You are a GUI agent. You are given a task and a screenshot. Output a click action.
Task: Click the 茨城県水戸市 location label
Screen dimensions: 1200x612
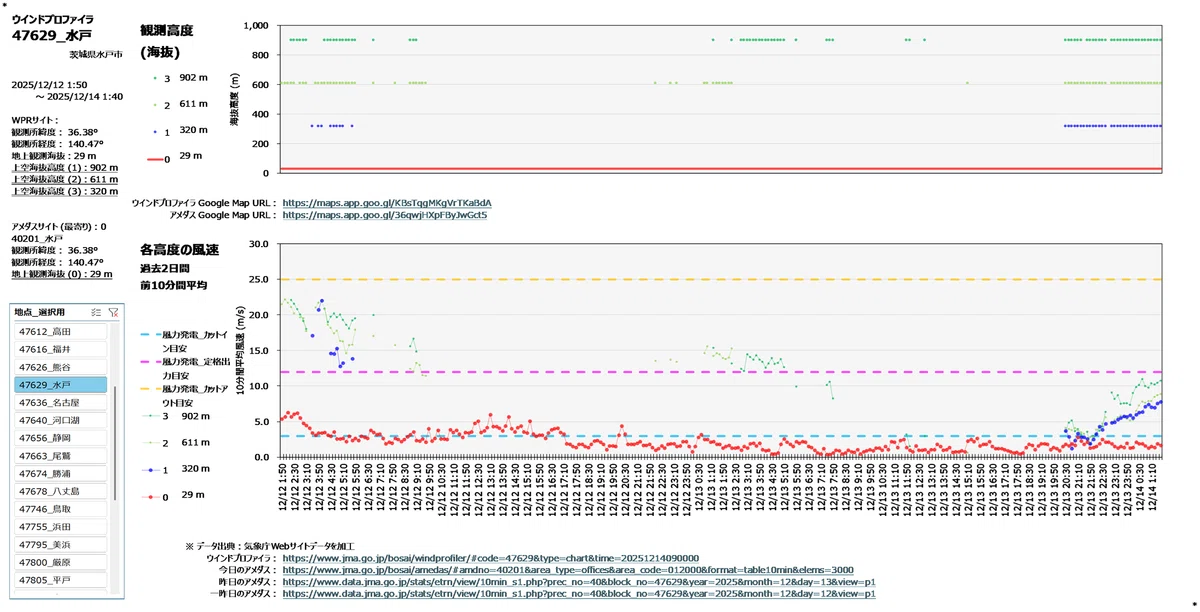97,55
